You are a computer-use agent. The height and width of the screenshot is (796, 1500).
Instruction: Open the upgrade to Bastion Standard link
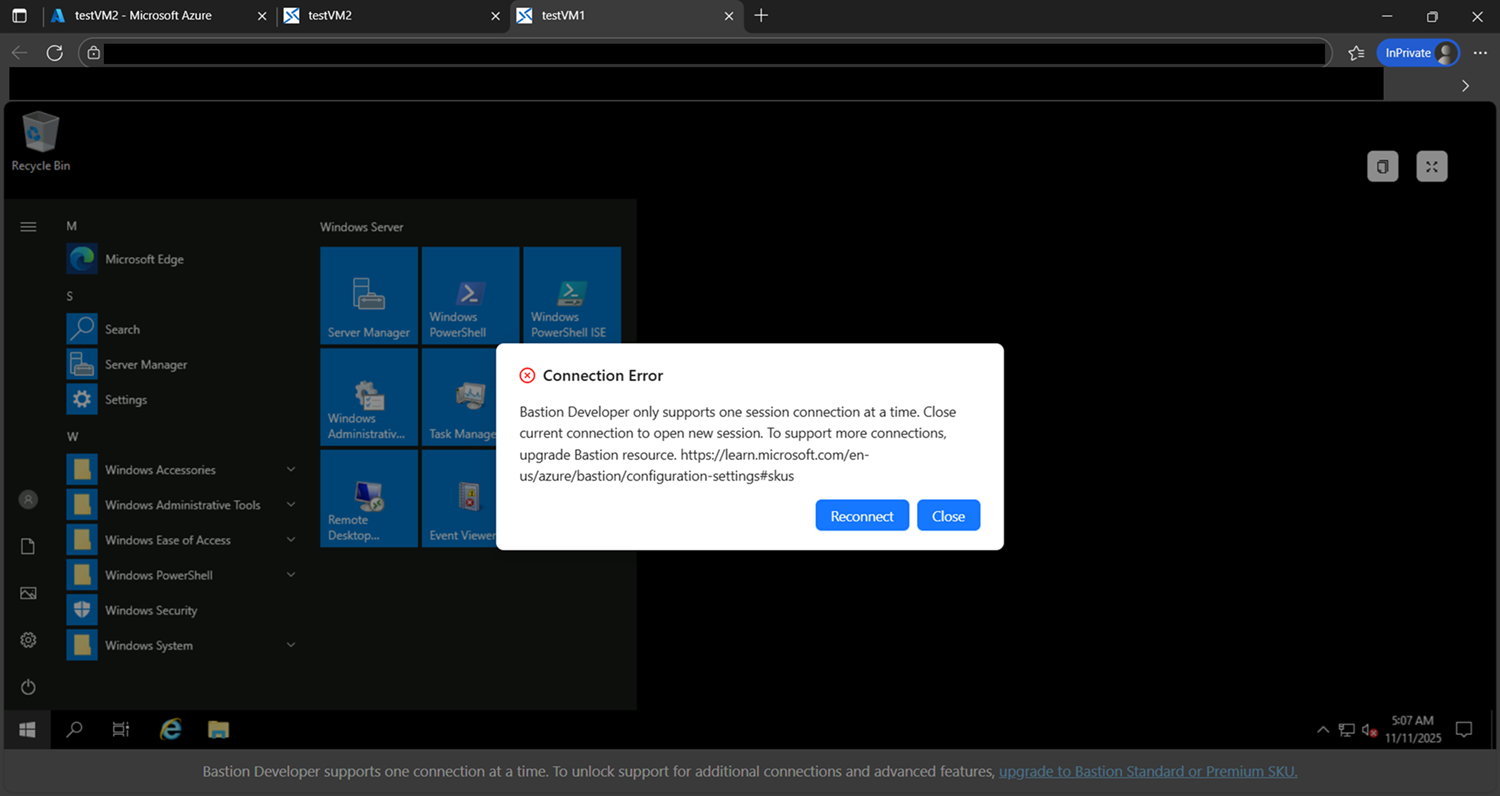[1147, 771]
